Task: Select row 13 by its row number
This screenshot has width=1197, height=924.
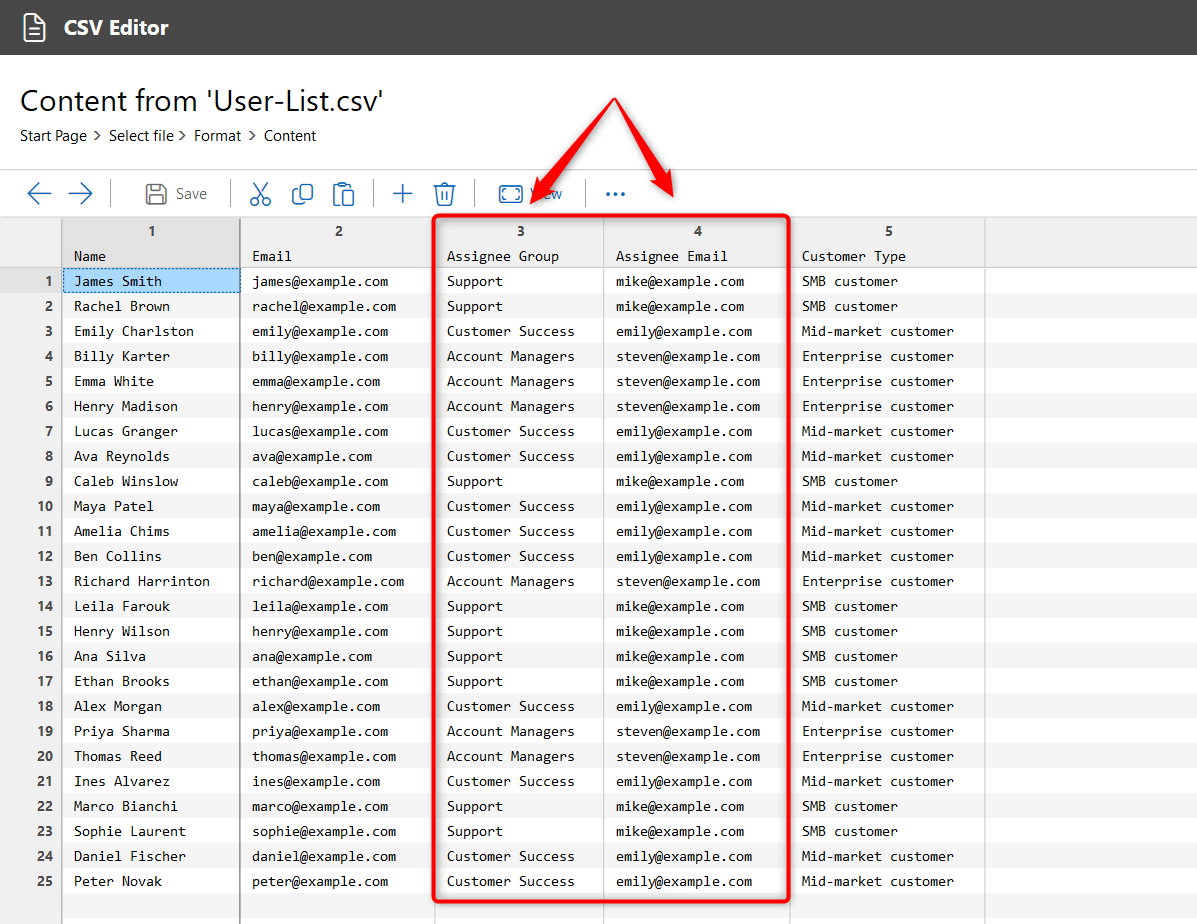Action: (x=46, y=581)
